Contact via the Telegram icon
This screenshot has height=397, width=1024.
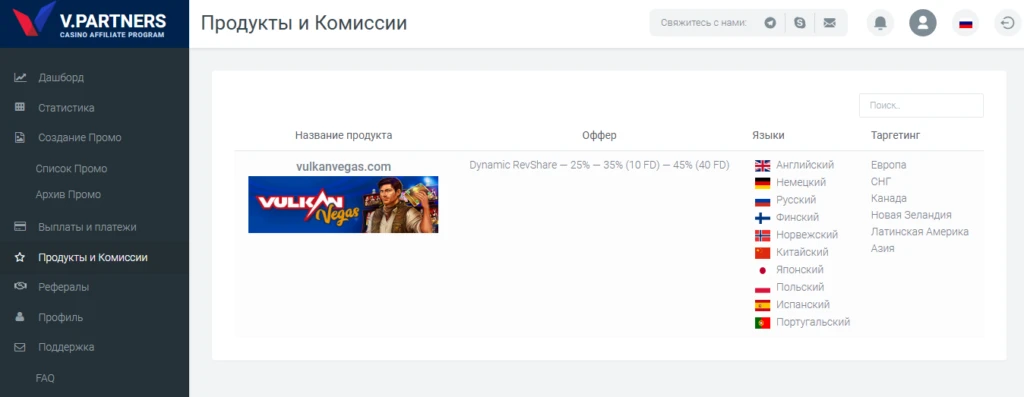coord(771,23)
